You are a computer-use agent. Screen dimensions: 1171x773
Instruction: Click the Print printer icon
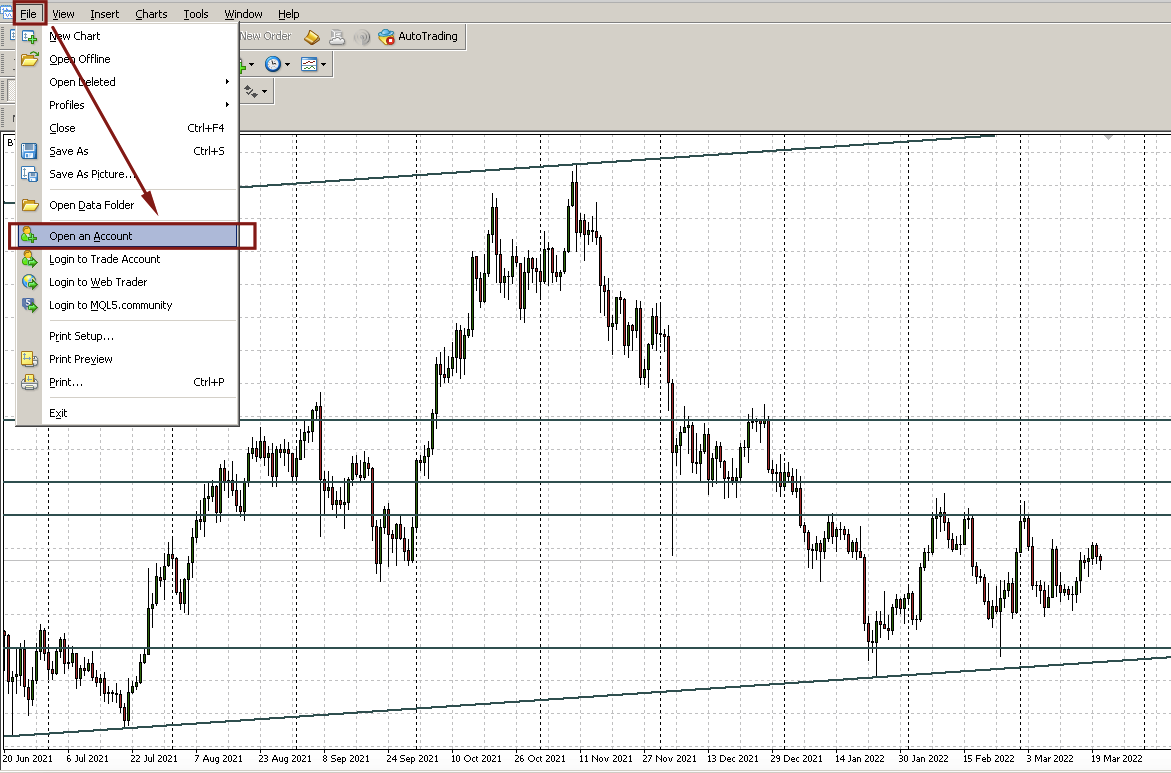pyautogui.click(x=29, y=382)
